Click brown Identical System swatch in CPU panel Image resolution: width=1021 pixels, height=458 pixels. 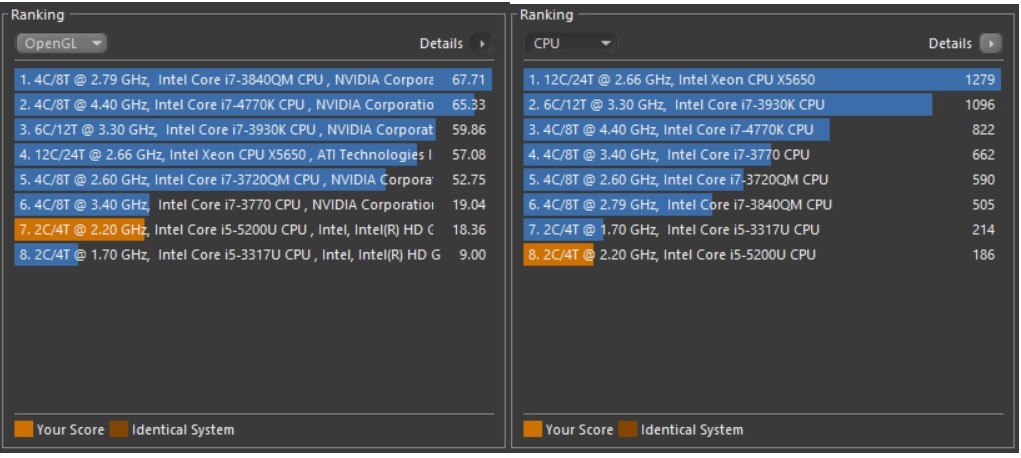click(628, 429)
